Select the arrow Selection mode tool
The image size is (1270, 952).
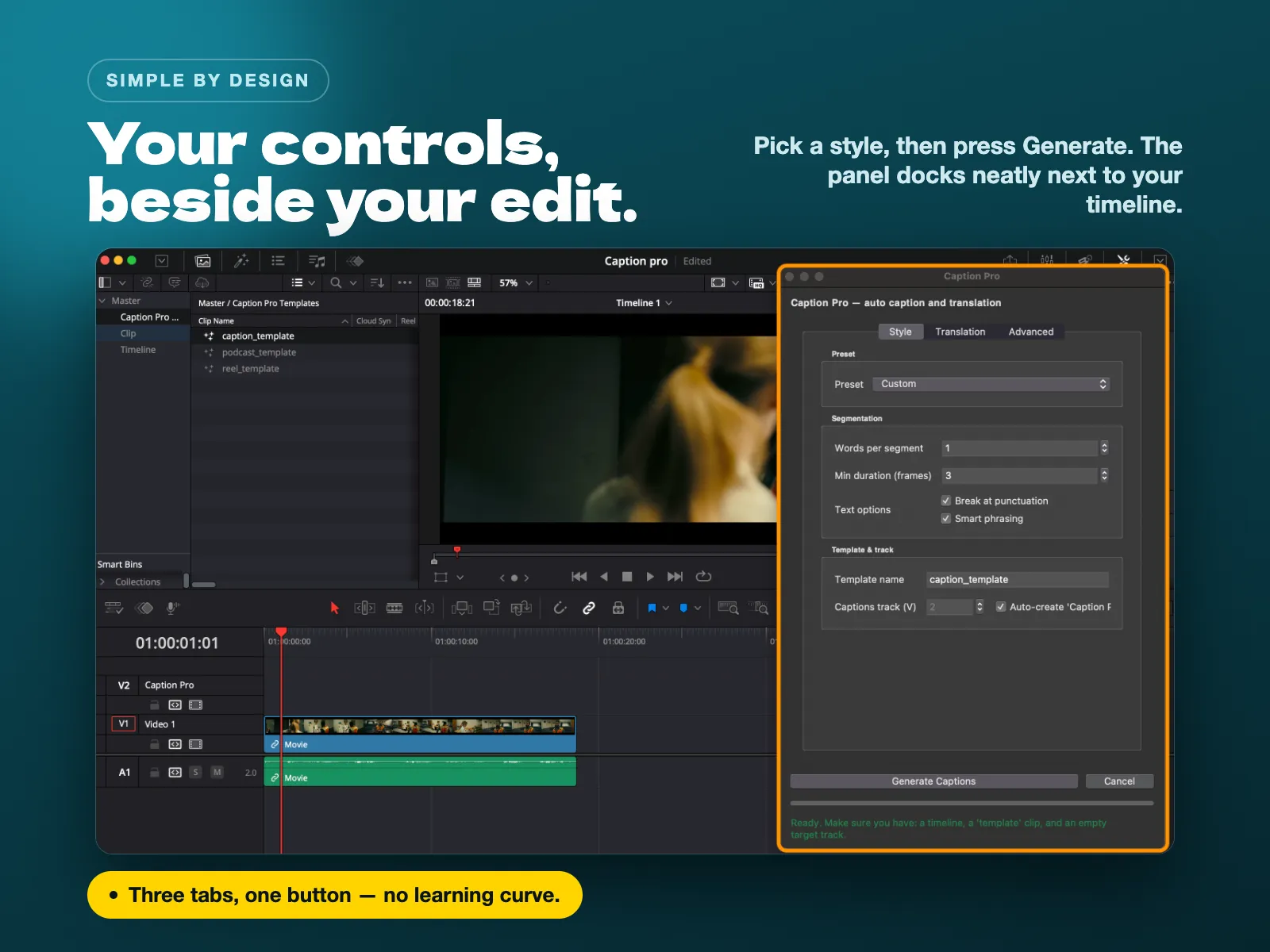tap(334, 608)
